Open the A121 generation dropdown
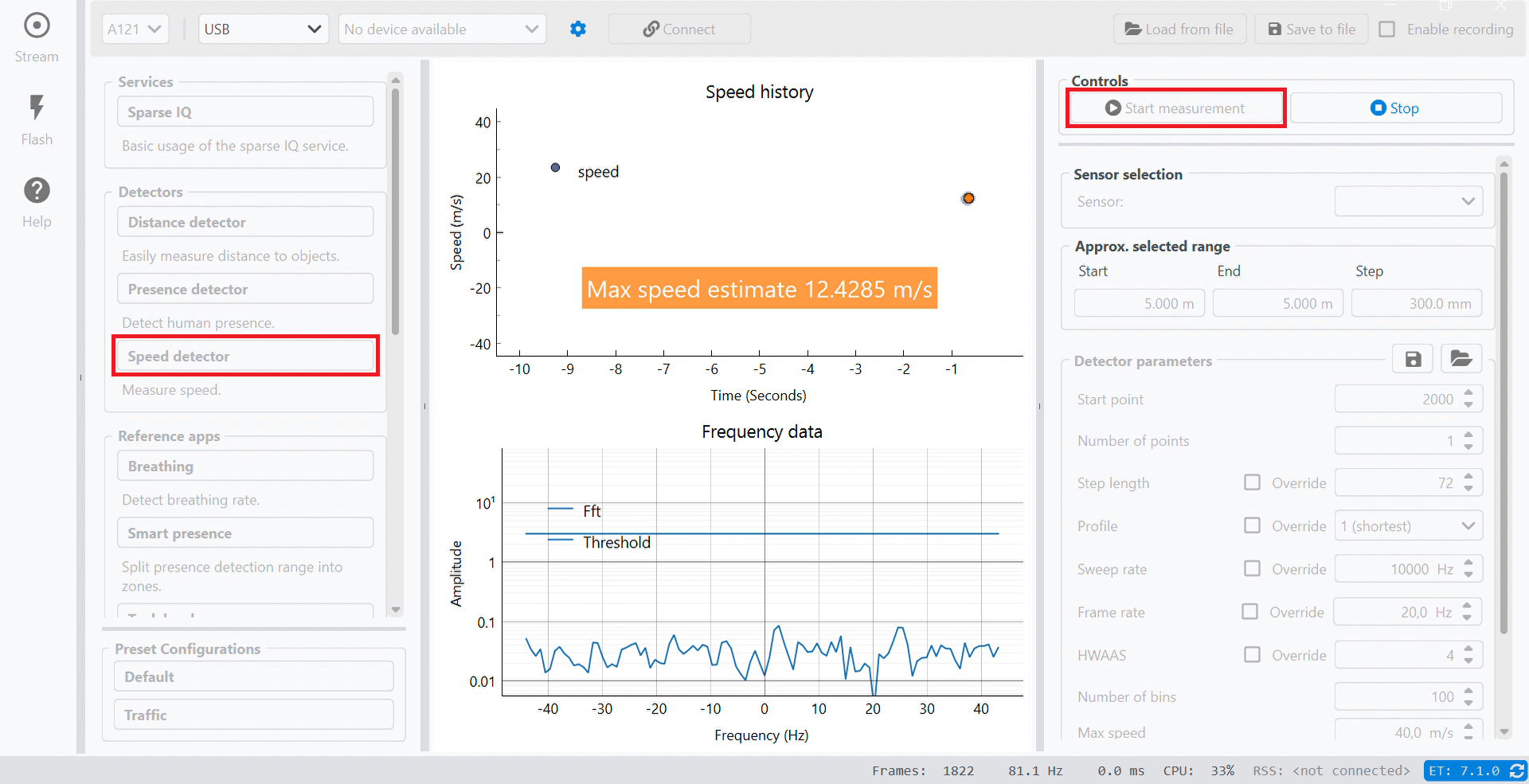The height and width of the screenshot is (784, 1529). click(135, 29)
